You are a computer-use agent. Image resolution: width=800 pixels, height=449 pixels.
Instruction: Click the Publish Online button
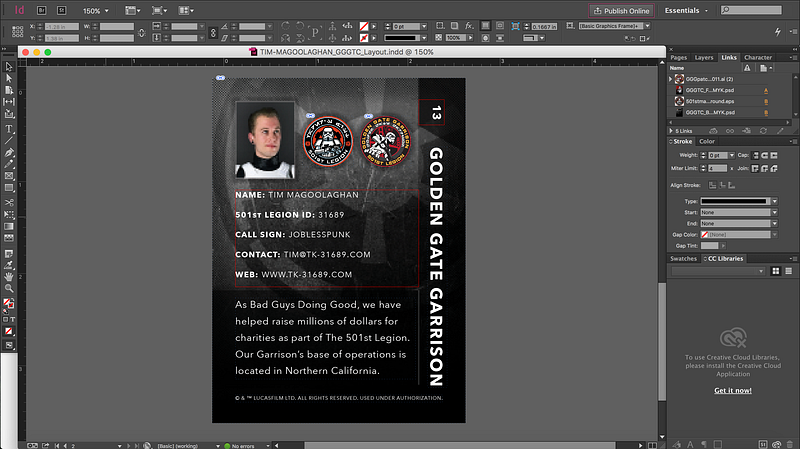pos(621,11)
